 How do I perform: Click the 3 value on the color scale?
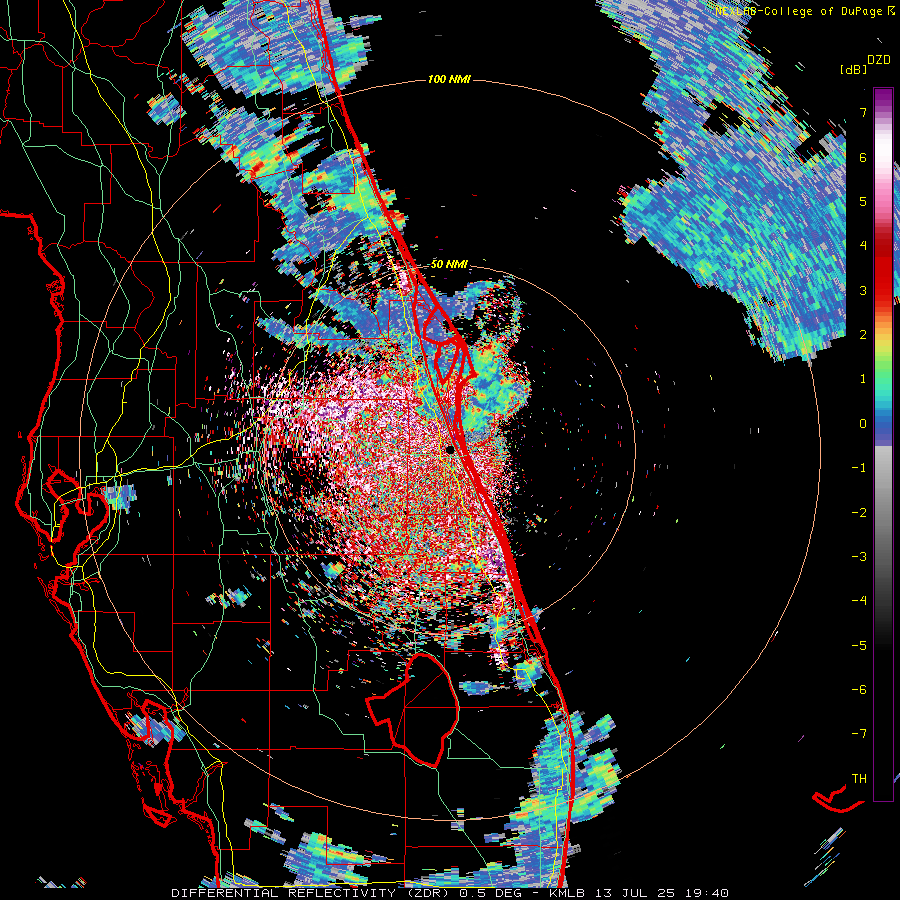pos(863,290)
